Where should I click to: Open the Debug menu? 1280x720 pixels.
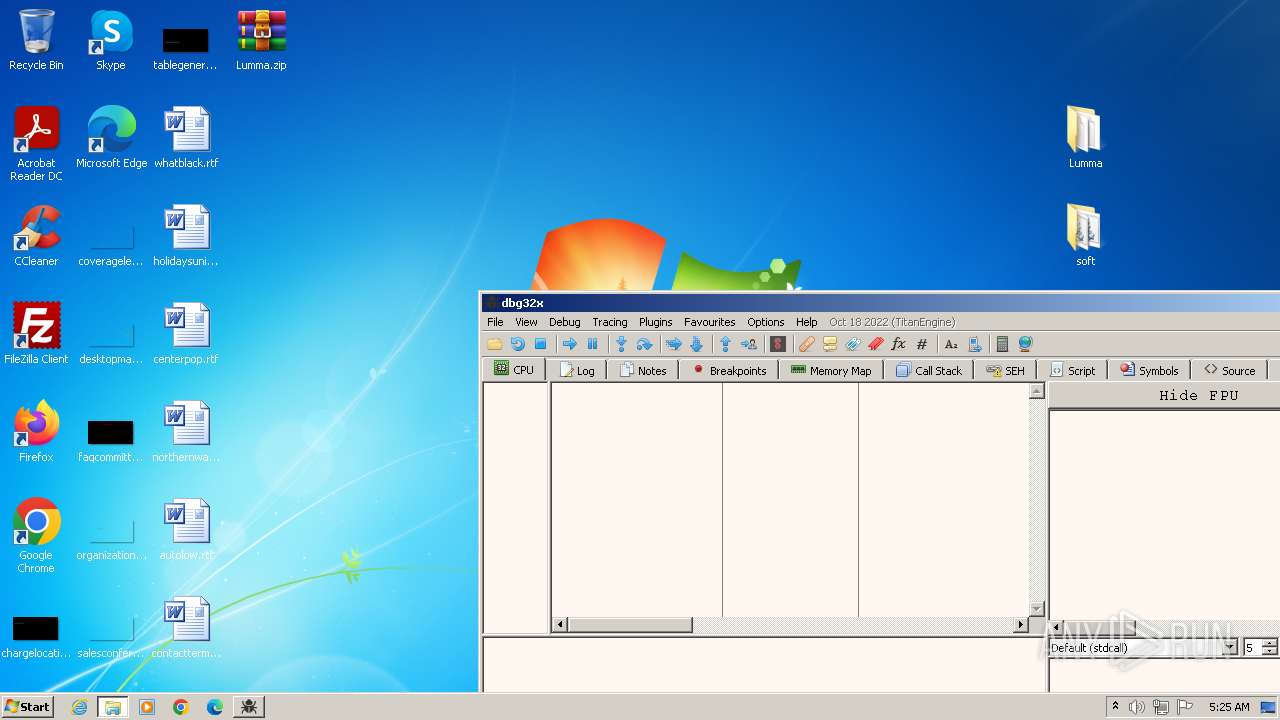pyautogui.click(x=564, y=322)
